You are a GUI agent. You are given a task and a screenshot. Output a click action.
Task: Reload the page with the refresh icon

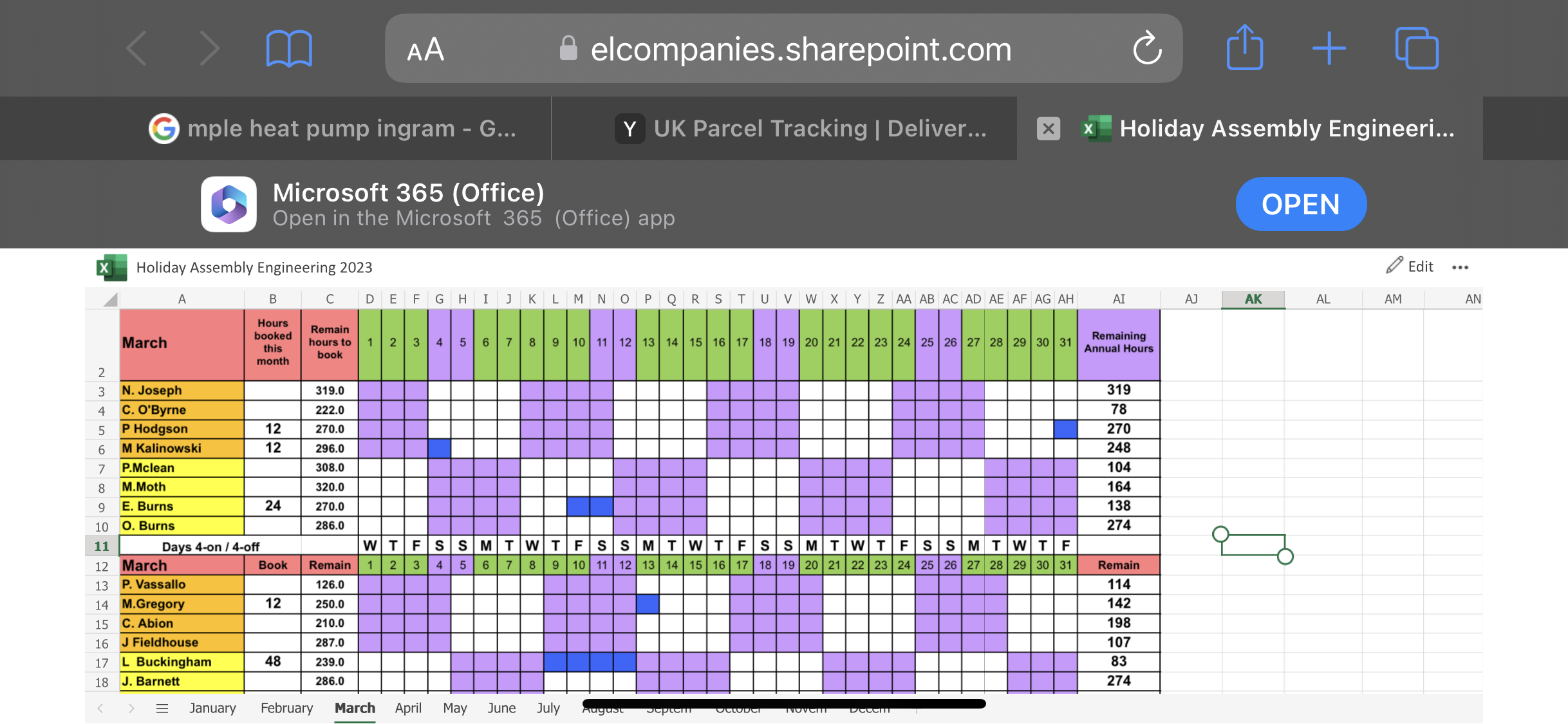pyautogui.click(x=1147, y=49)
